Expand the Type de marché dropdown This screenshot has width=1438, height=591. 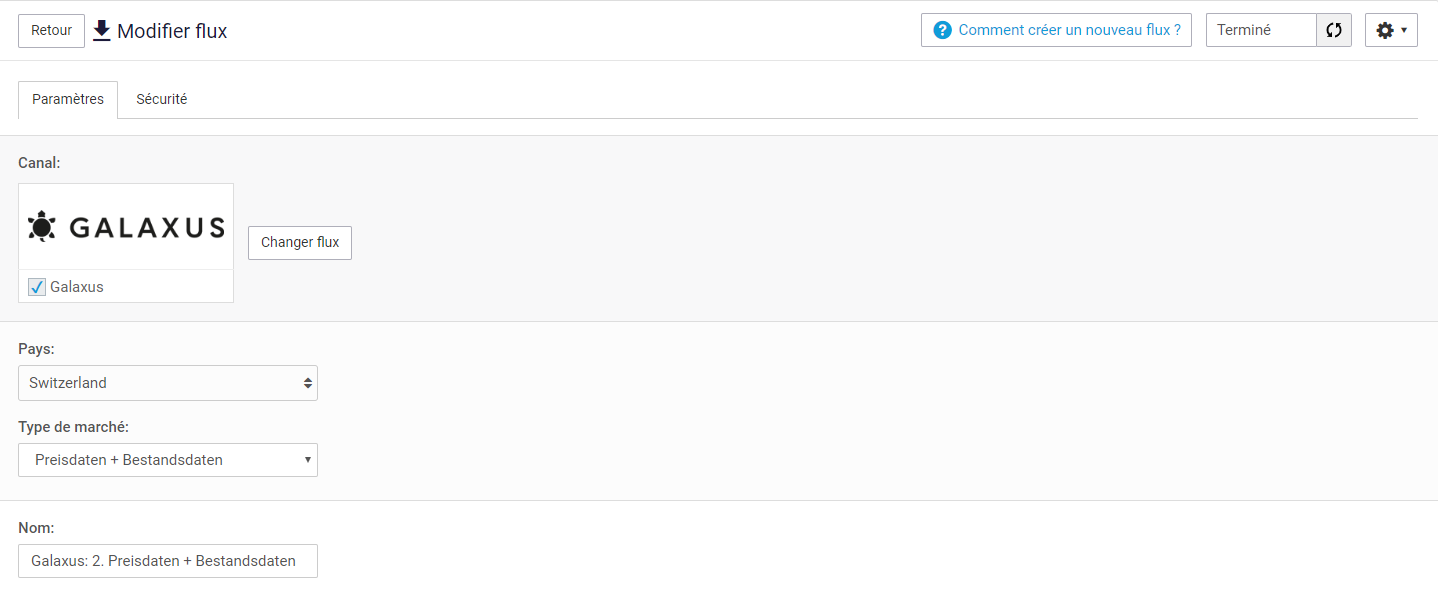[168, 460]
